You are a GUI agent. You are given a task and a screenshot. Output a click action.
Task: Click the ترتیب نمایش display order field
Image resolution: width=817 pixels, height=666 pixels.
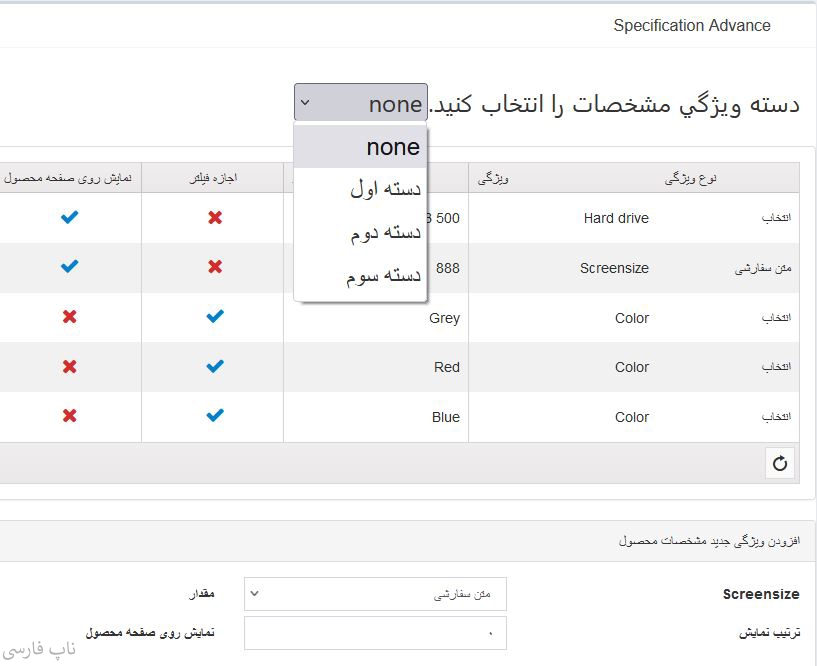(x=375, y=633)
